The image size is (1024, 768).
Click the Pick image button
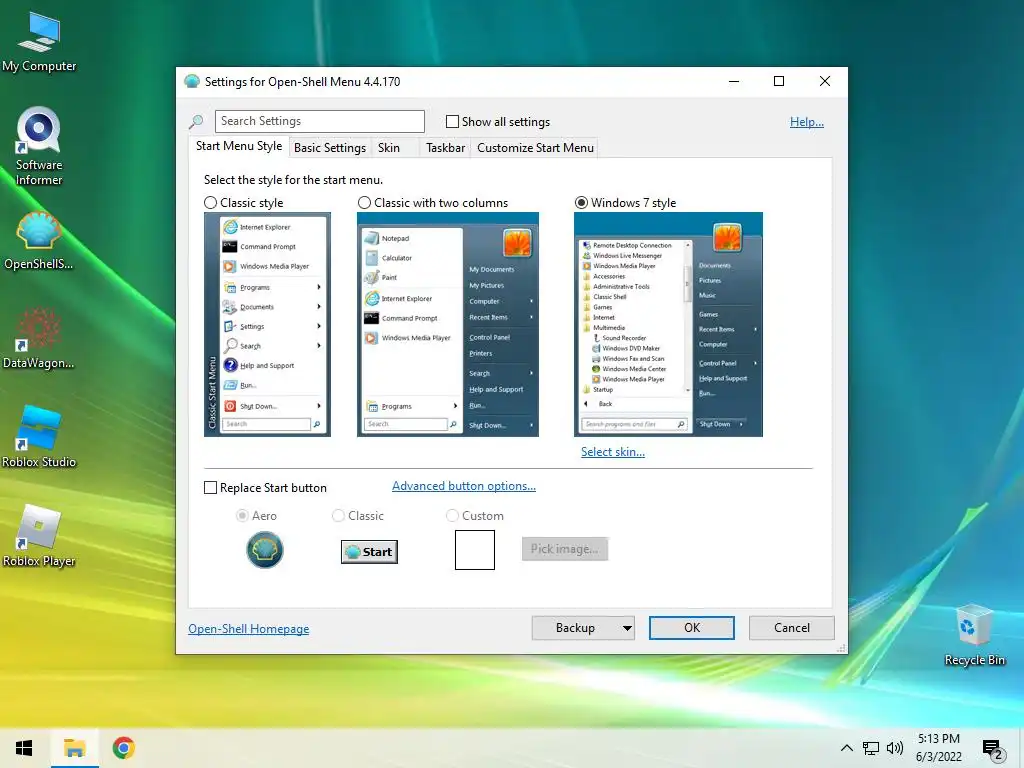(565, 549)
